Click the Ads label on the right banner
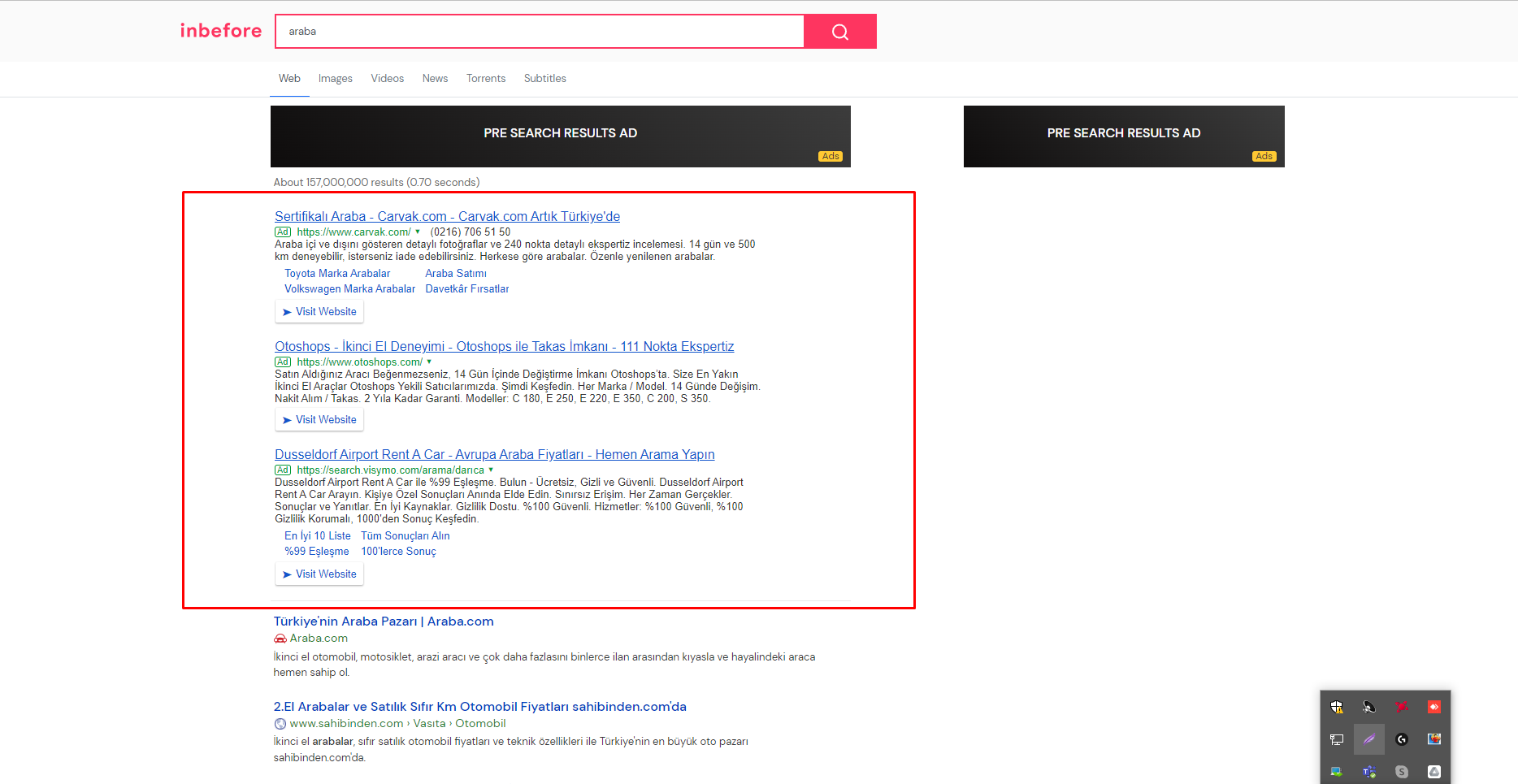Screen dimensions: 1518x784 (x=1264, y=157)
